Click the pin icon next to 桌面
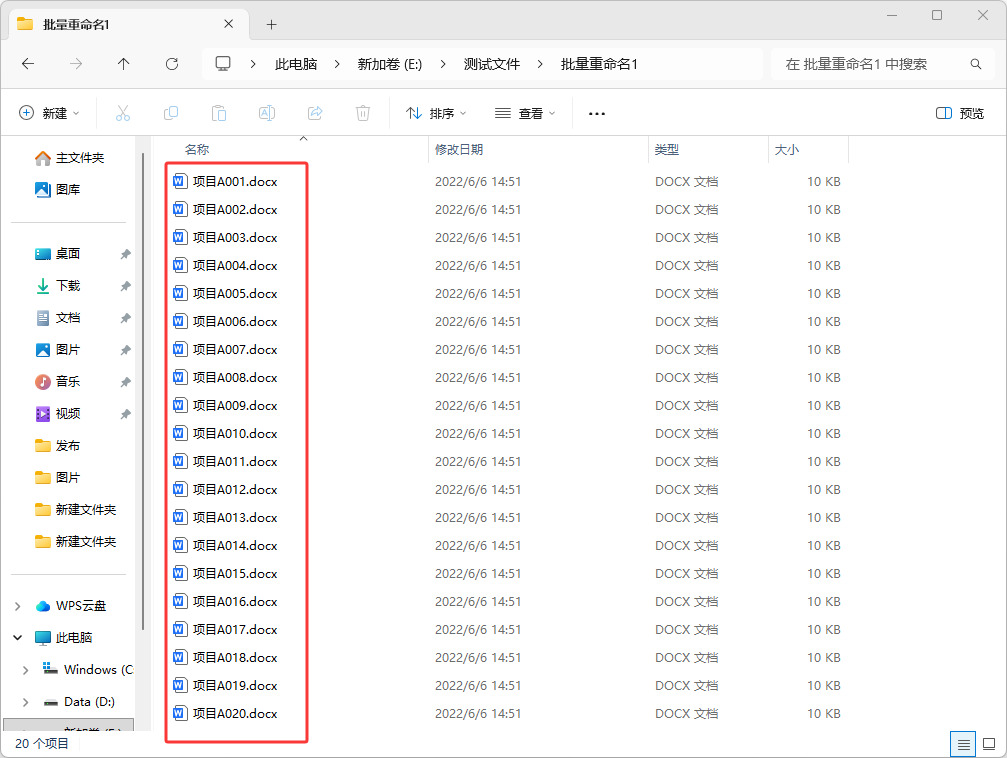Screen dimensions: 1007x758 [x=125, y=254]
